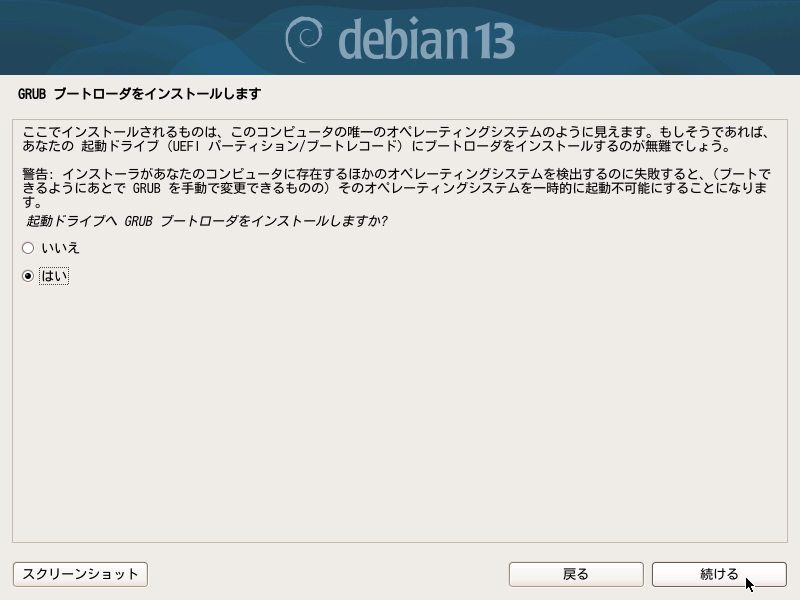800x600 pixels.
Task: Click the GRUB ブートローダをインストールします heading
Action: pyautogui.click(x=139, y=94)
